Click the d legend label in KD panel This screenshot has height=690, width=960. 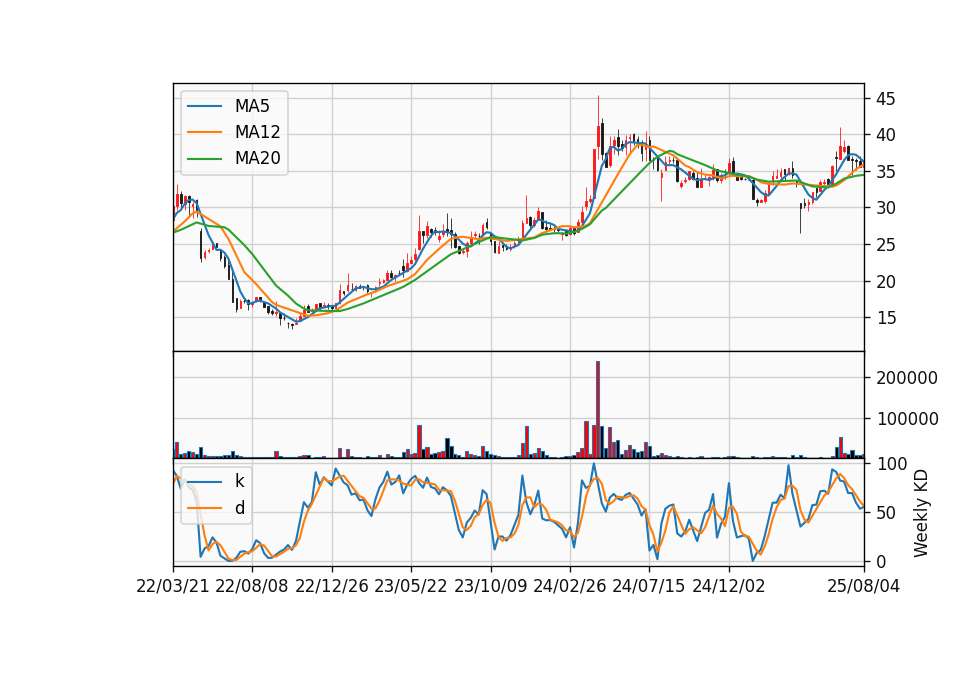click(x=239, y=508)
